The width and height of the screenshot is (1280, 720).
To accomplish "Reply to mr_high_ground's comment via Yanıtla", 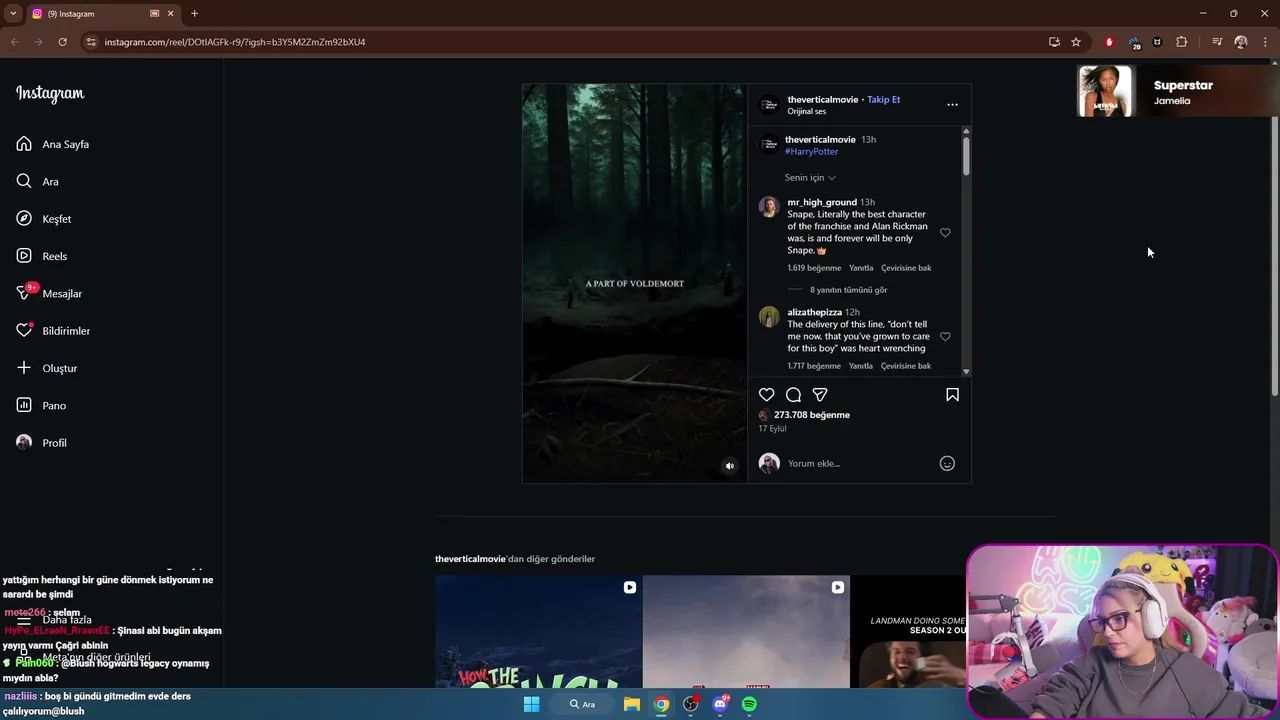I will [x=861, y=268].
